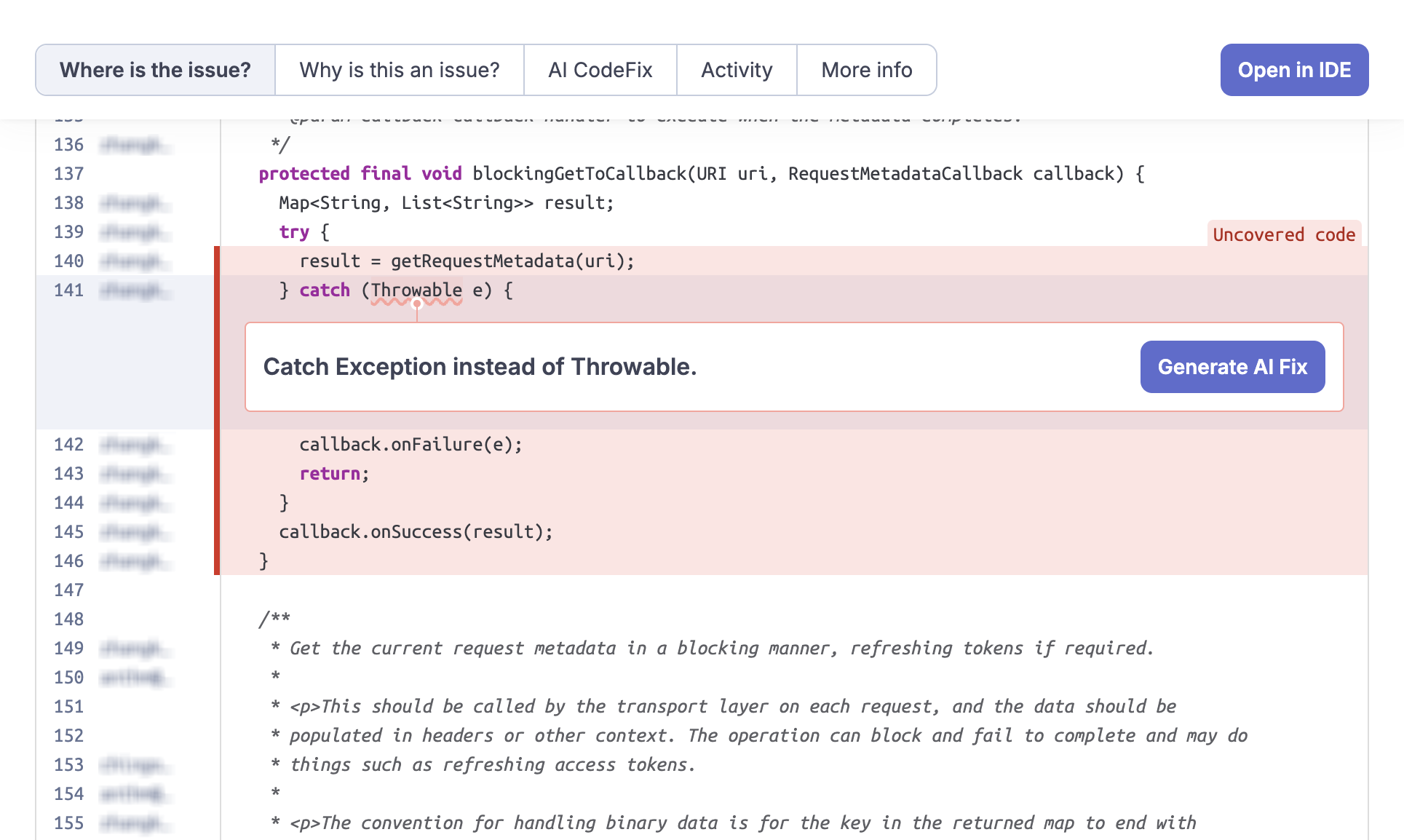Viewport: 1404px width, 840px height.
Task: Click the blurred author next to line 136
Action: (135, 145)
